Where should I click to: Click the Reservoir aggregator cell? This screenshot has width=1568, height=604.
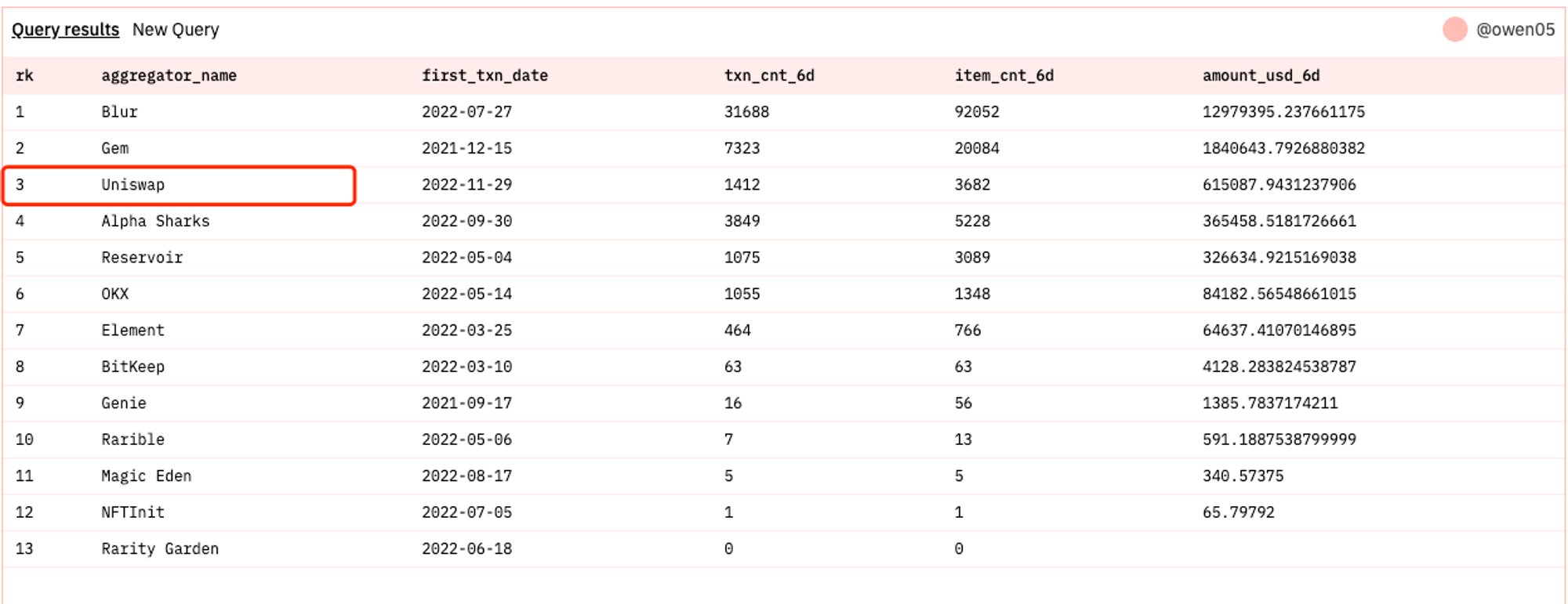point(142,258)
